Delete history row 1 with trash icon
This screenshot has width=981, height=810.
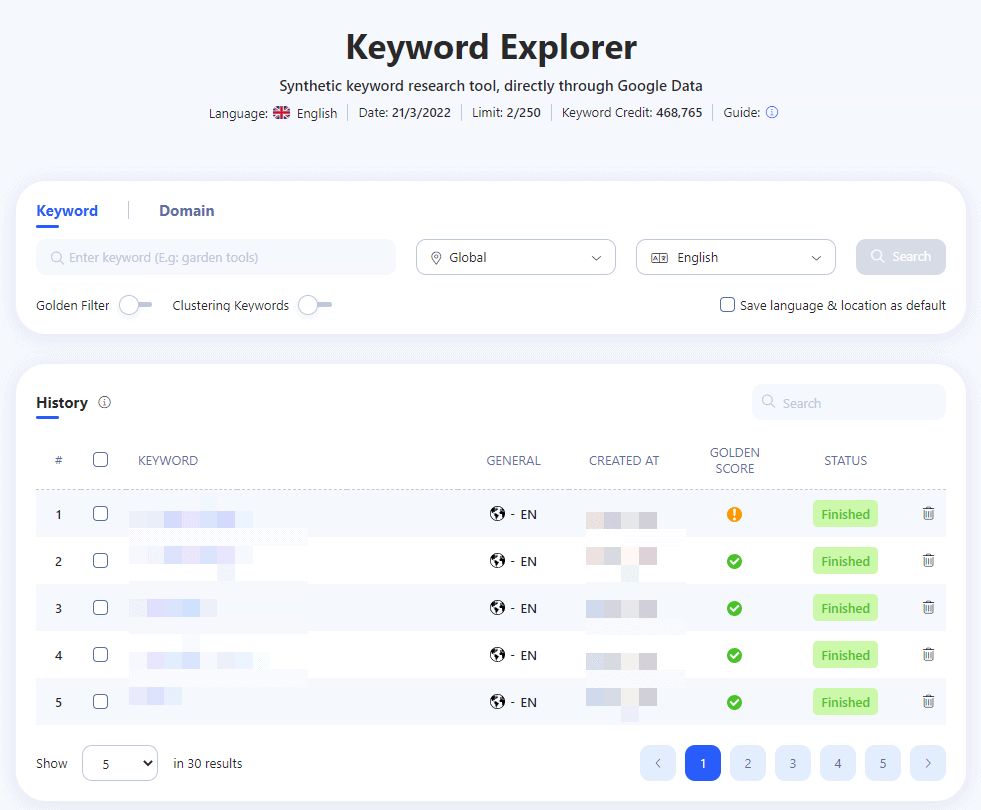click(x=928, y=514)
